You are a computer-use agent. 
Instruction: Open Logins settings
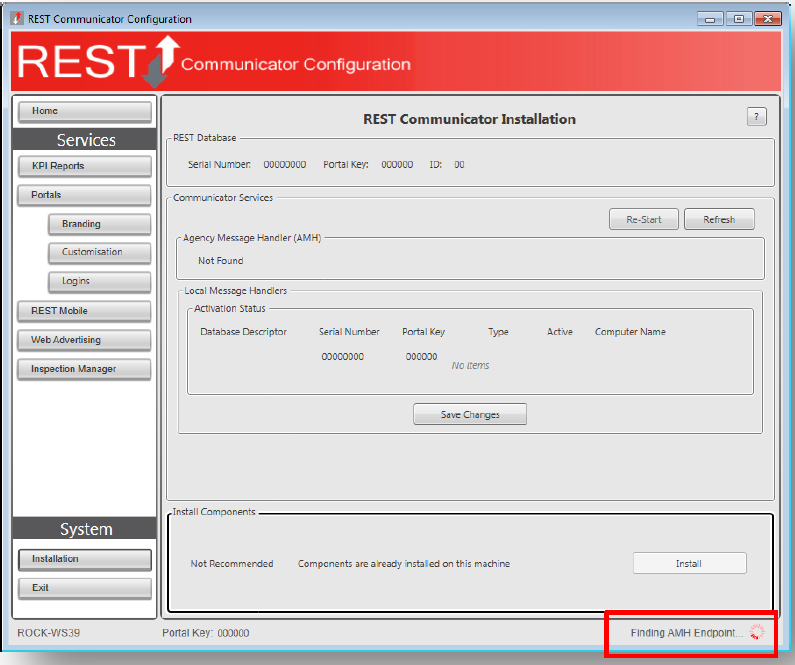pyautogui.click(x=100, y=281)
